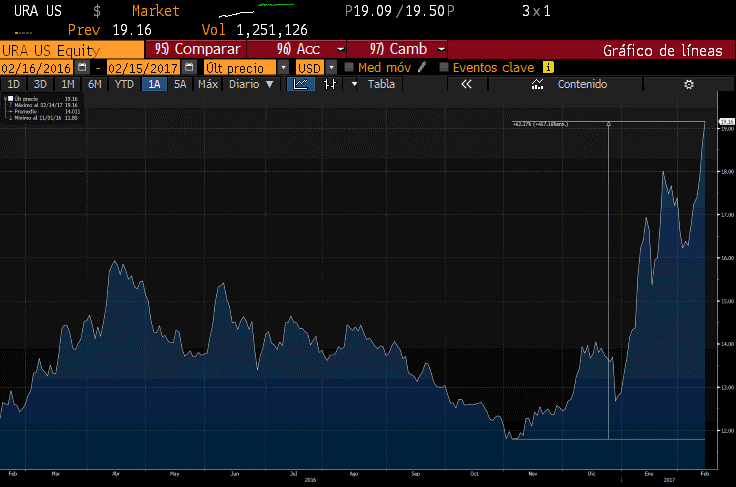Click the Eventos clave info icon

pos(548,67)
